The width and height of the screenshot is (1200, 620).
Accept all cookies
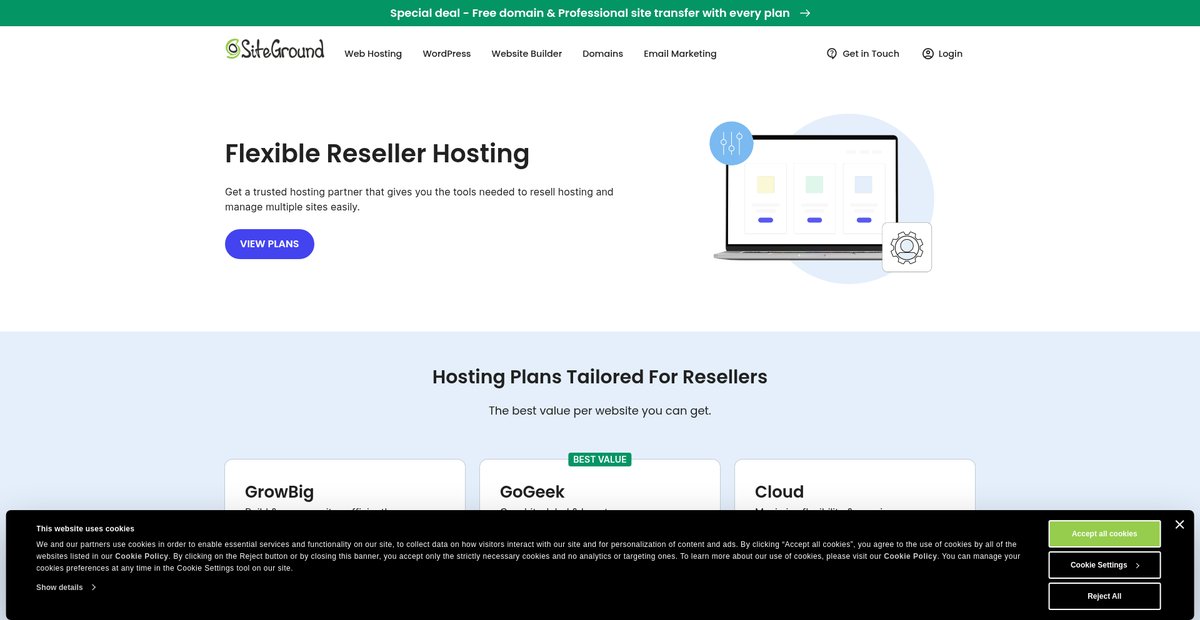pyautogui.click(x=1104, y=534)
